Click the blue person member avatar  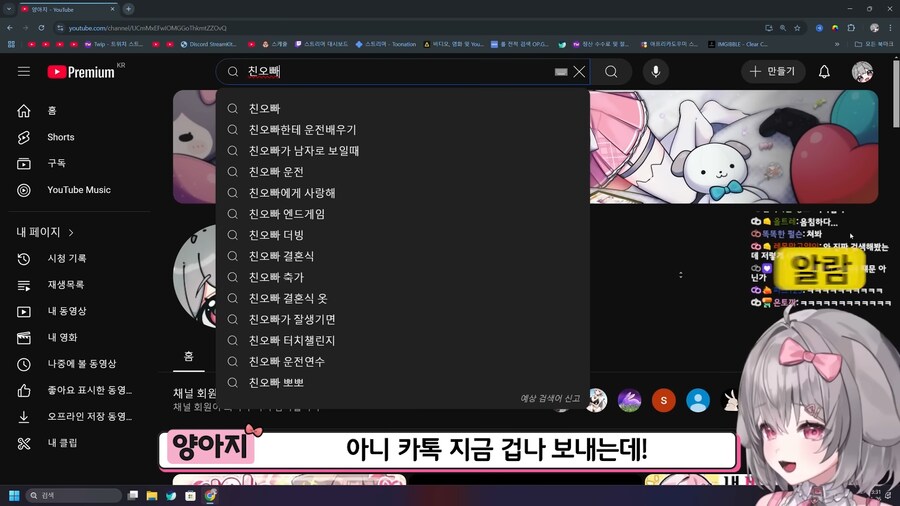[x=698, y=400]
